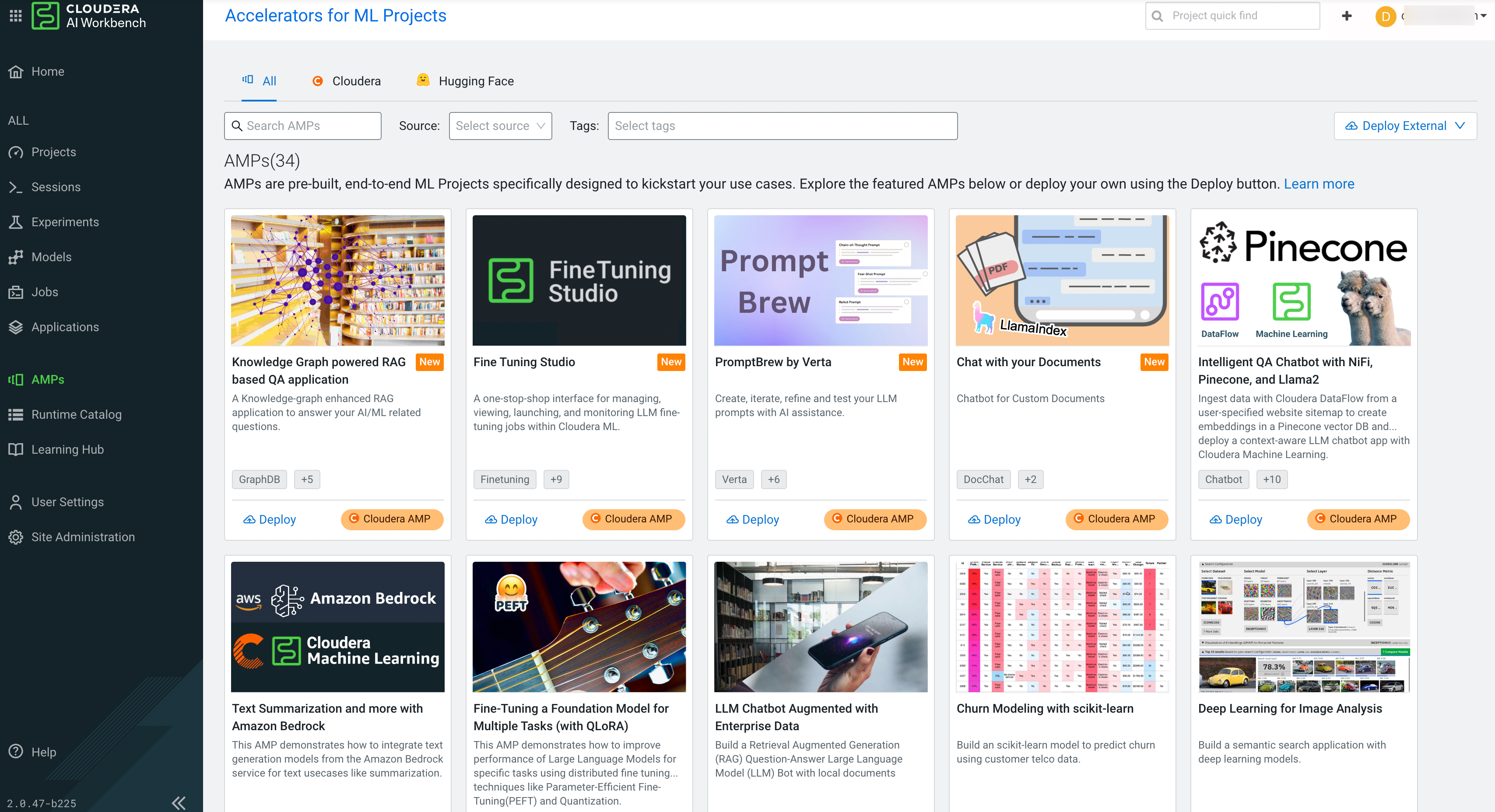The image size is (1495, 812).
Task: Follow the Learn more link
Action: (x=1319, y=184)
